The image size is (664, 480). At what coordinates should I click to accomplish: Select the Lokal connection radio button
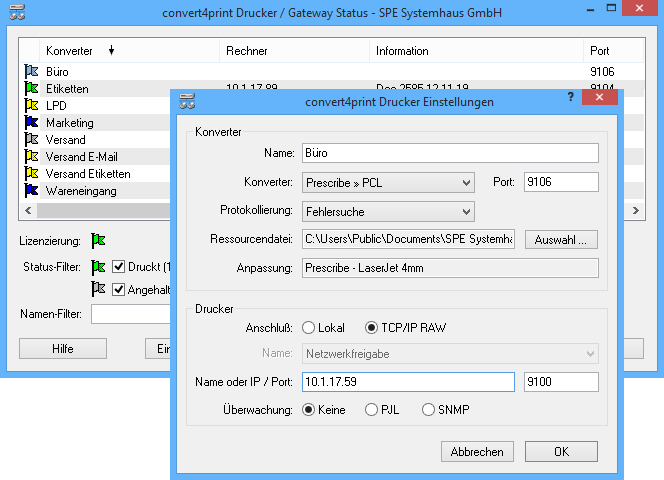click(308, 327)
